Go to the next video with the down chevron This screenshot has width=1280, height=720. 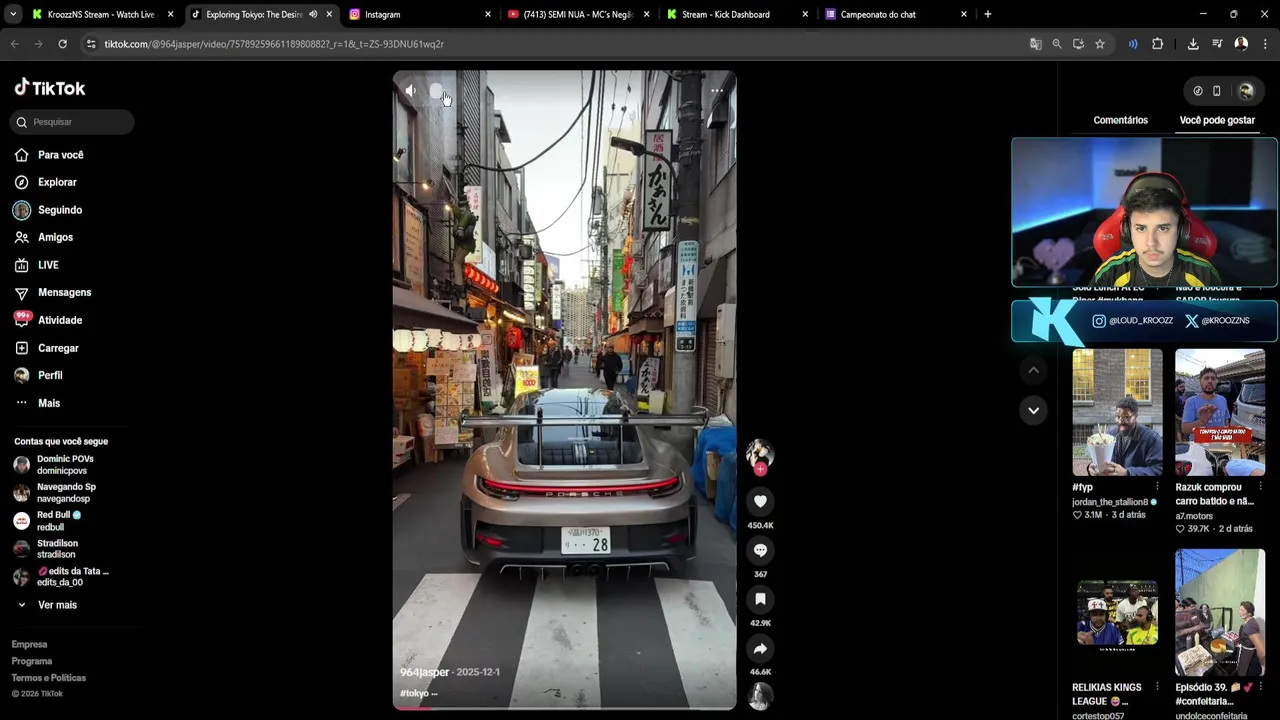1033,410
